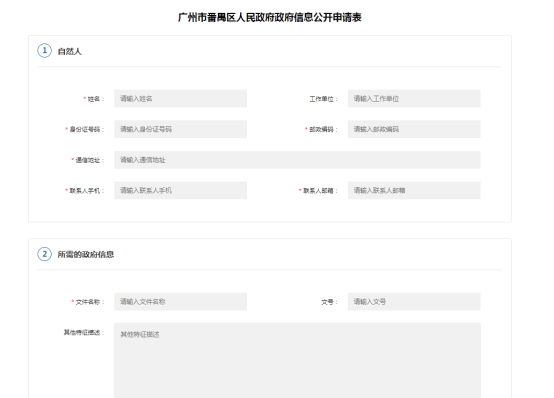Click the 联系人手机 input field
554x398 pixels.
click(x=181, y=191)
